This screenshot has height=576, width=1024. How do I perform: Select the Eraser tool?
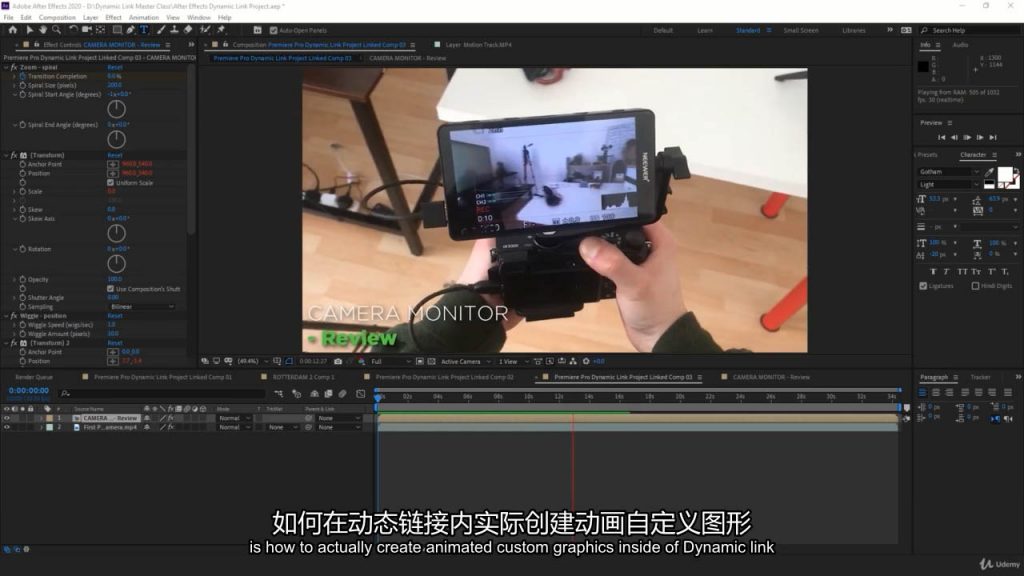click(x=188, y=30)
